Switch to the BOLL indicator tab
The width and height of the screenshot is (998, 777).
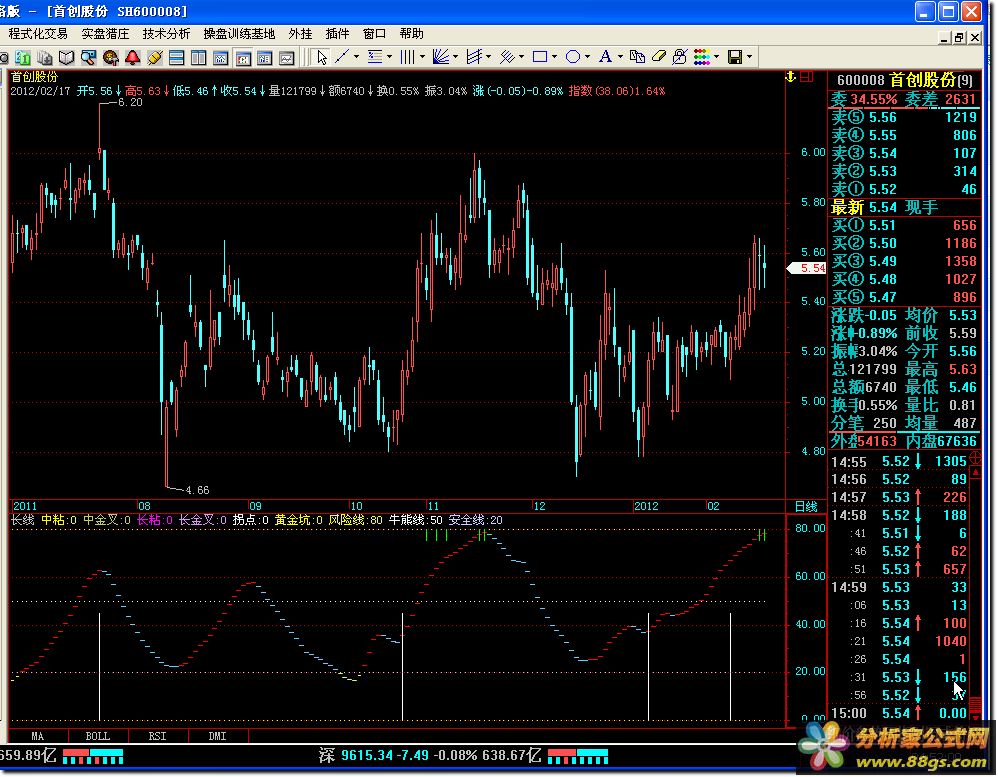point(98,736)
